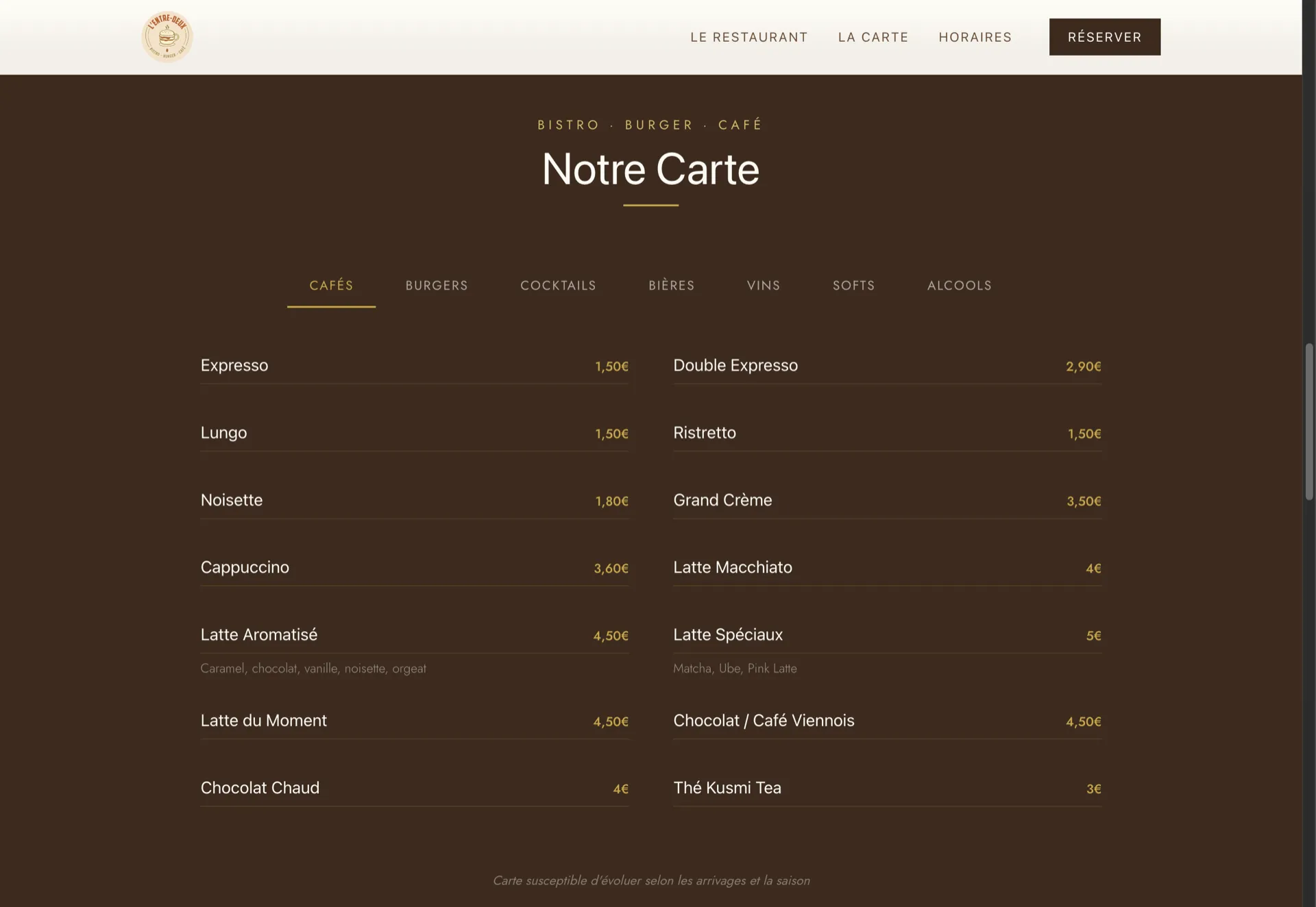This screenshot has width=1316, height=907.
Task: Switch to the Cocktails tab
Action: click(x=558, y=286)
